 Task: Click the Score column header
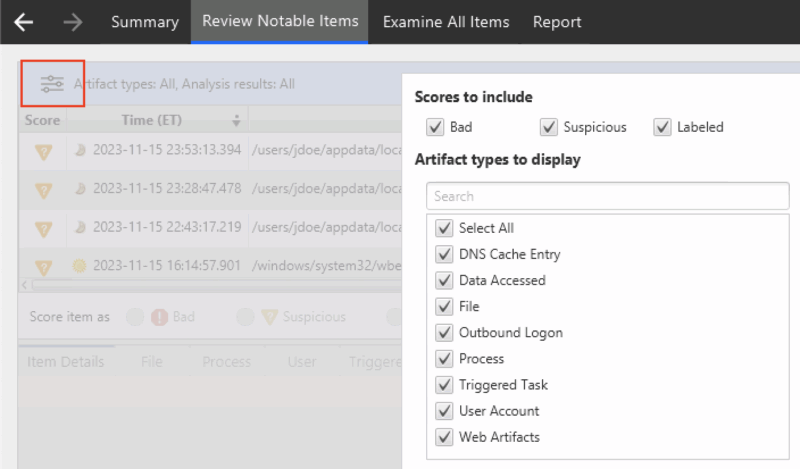[42, 120]
